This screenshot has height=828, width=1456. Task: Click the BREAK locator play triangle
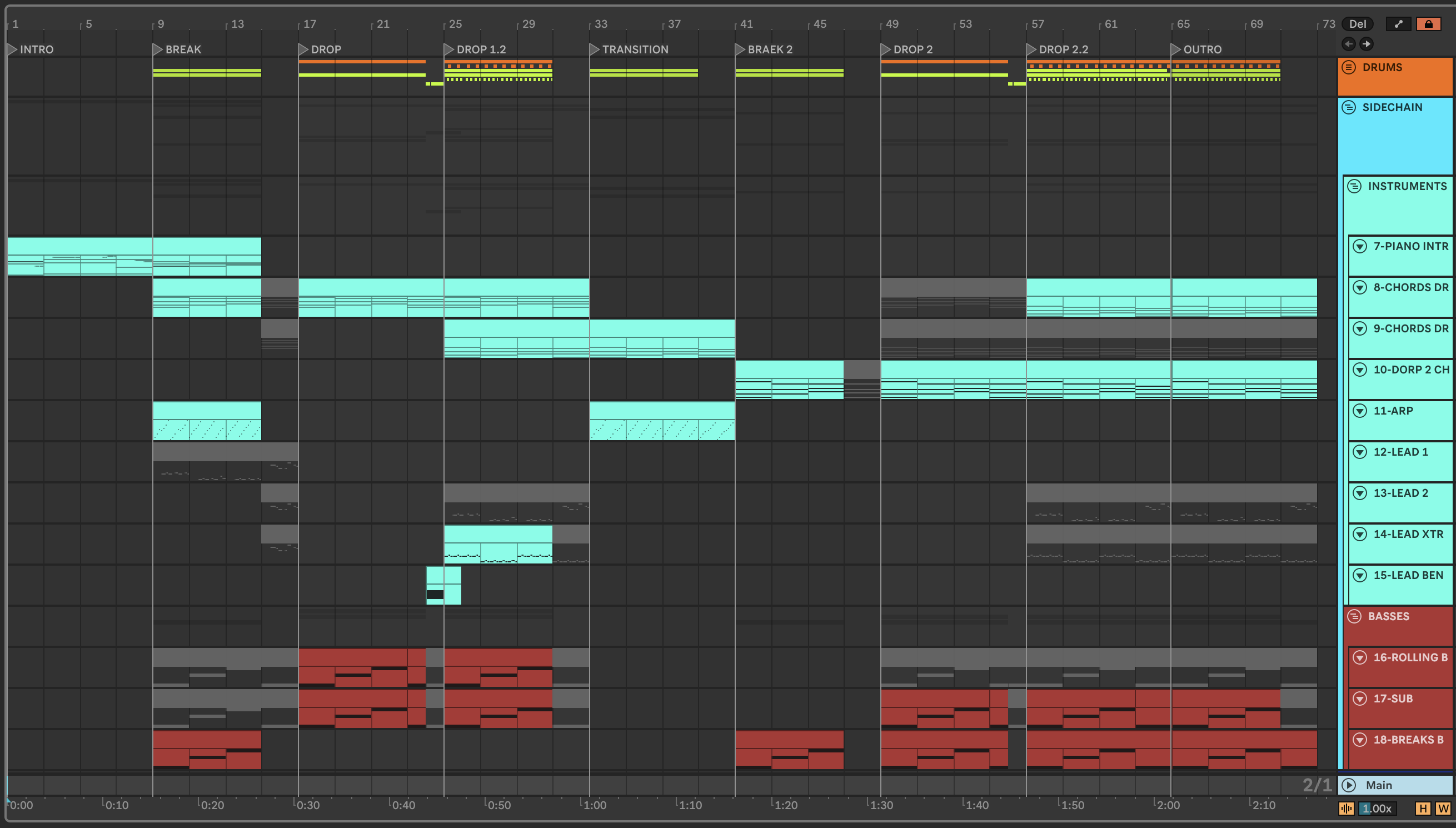click(x=158, y=49)
